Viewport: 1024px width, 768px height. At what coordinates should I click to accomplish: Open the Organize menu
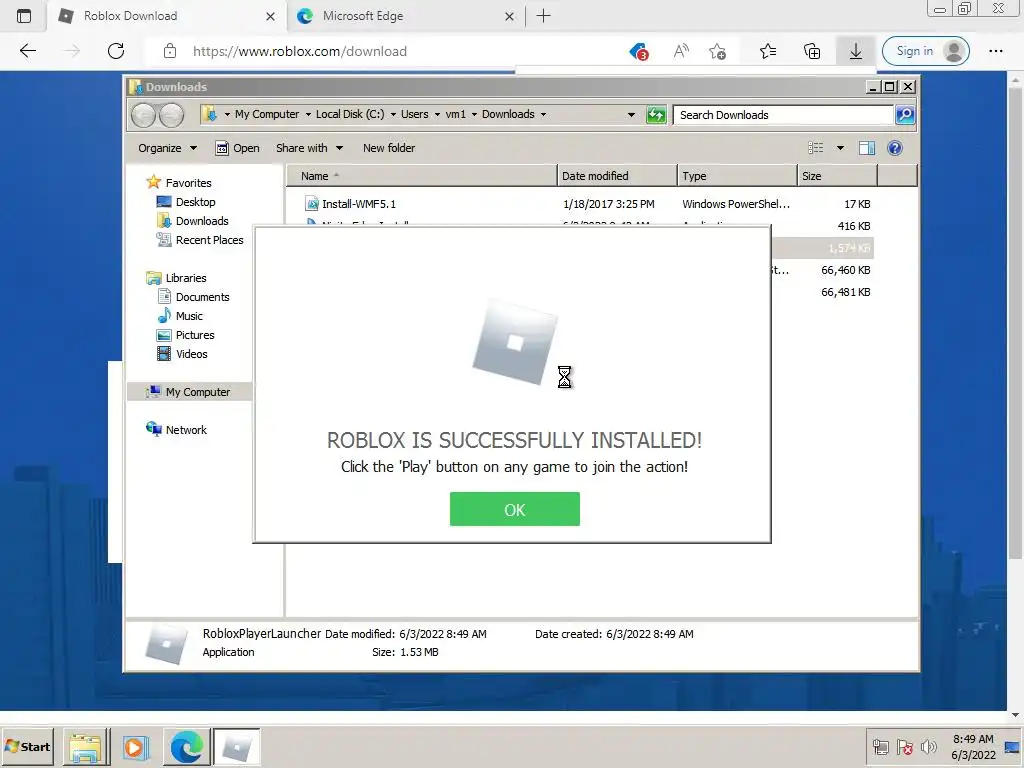click(x=167, y=148)
